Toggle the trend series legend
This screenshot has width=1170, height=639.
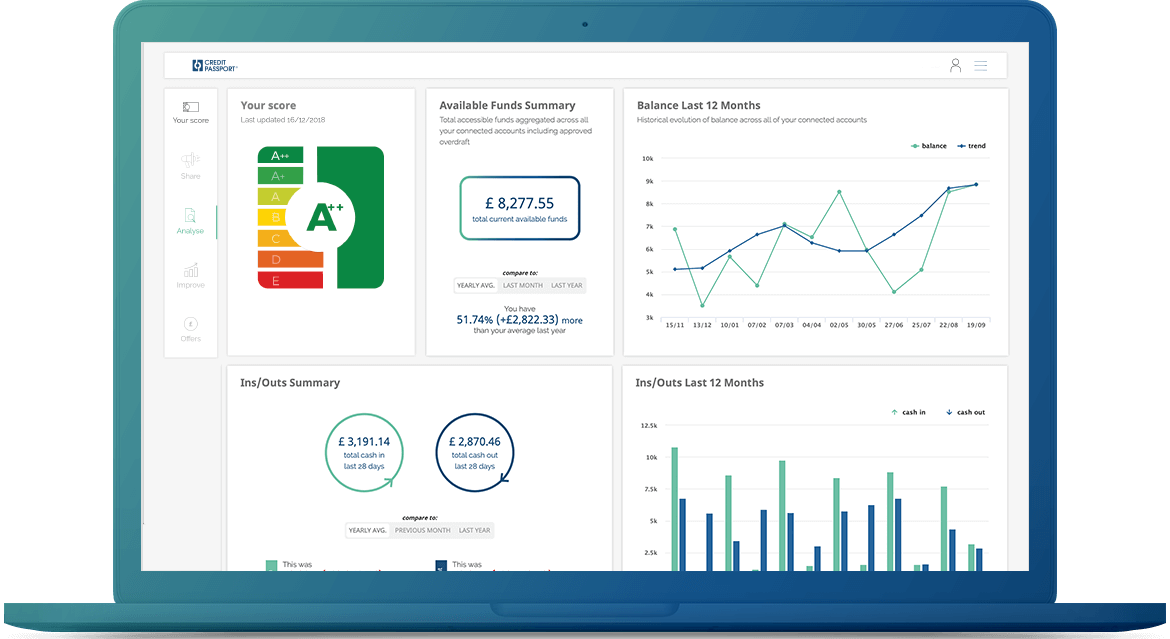[x=971, y=146]
